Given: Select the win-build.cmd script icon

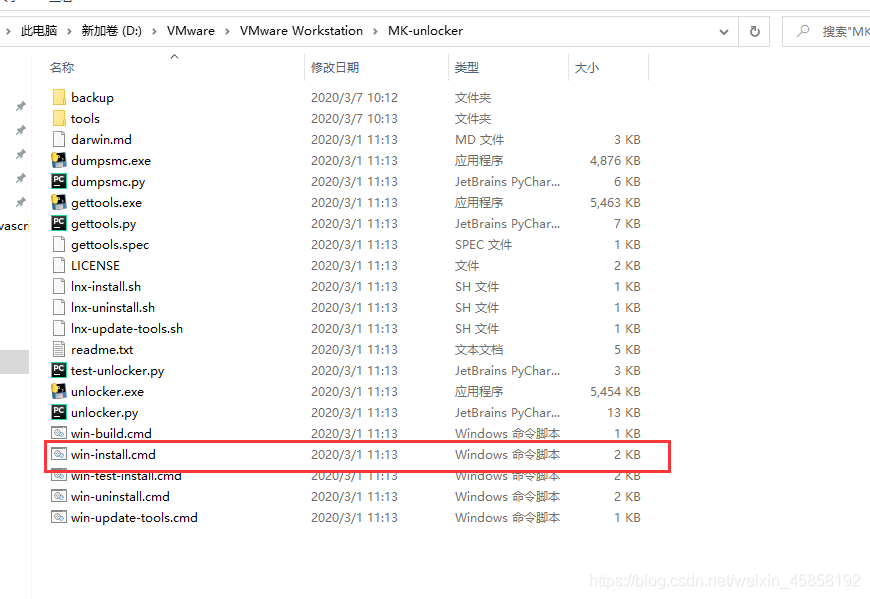Looking at the screenshot, I should [59, 433].
